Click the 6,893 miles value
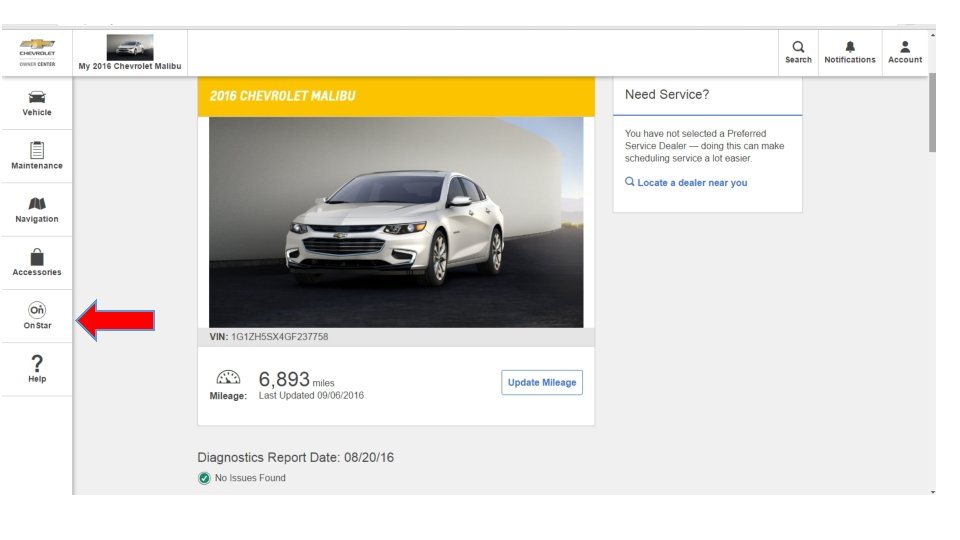The image size is (960, 540). [x=296, y=380]
